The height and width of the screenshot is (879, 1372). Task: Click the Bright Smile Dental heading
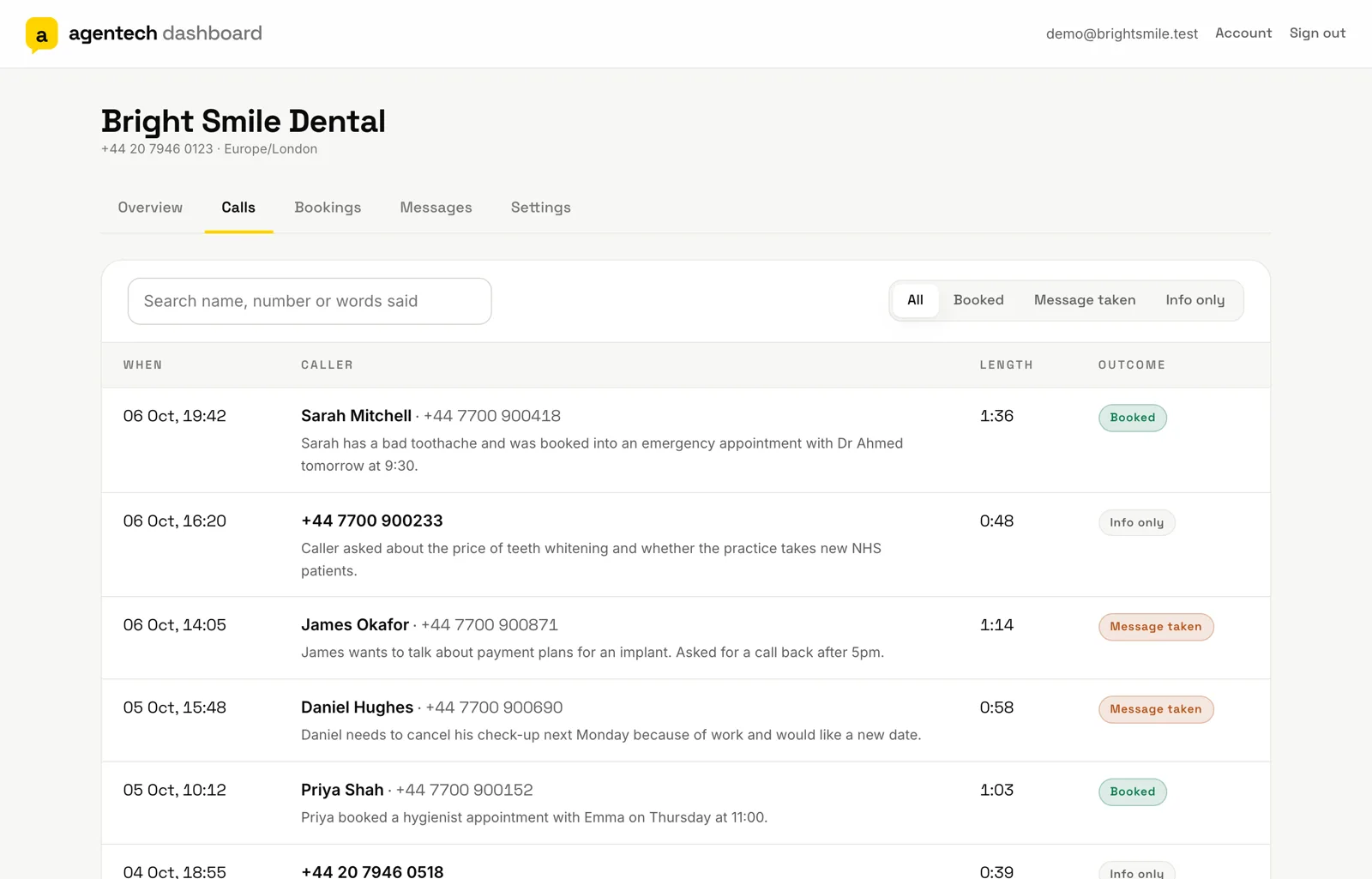click(x=244, y=122)
